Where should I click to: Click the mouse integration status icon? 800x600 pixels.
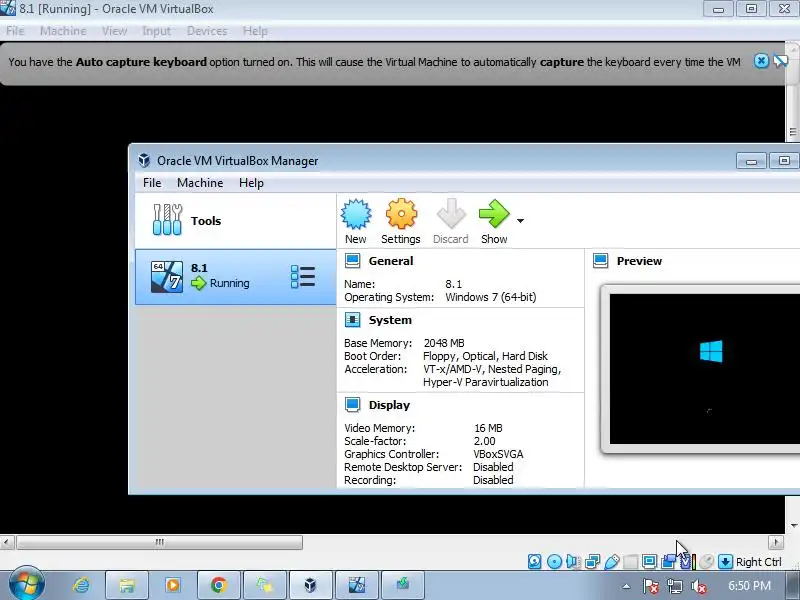click(x=706, y=562)
